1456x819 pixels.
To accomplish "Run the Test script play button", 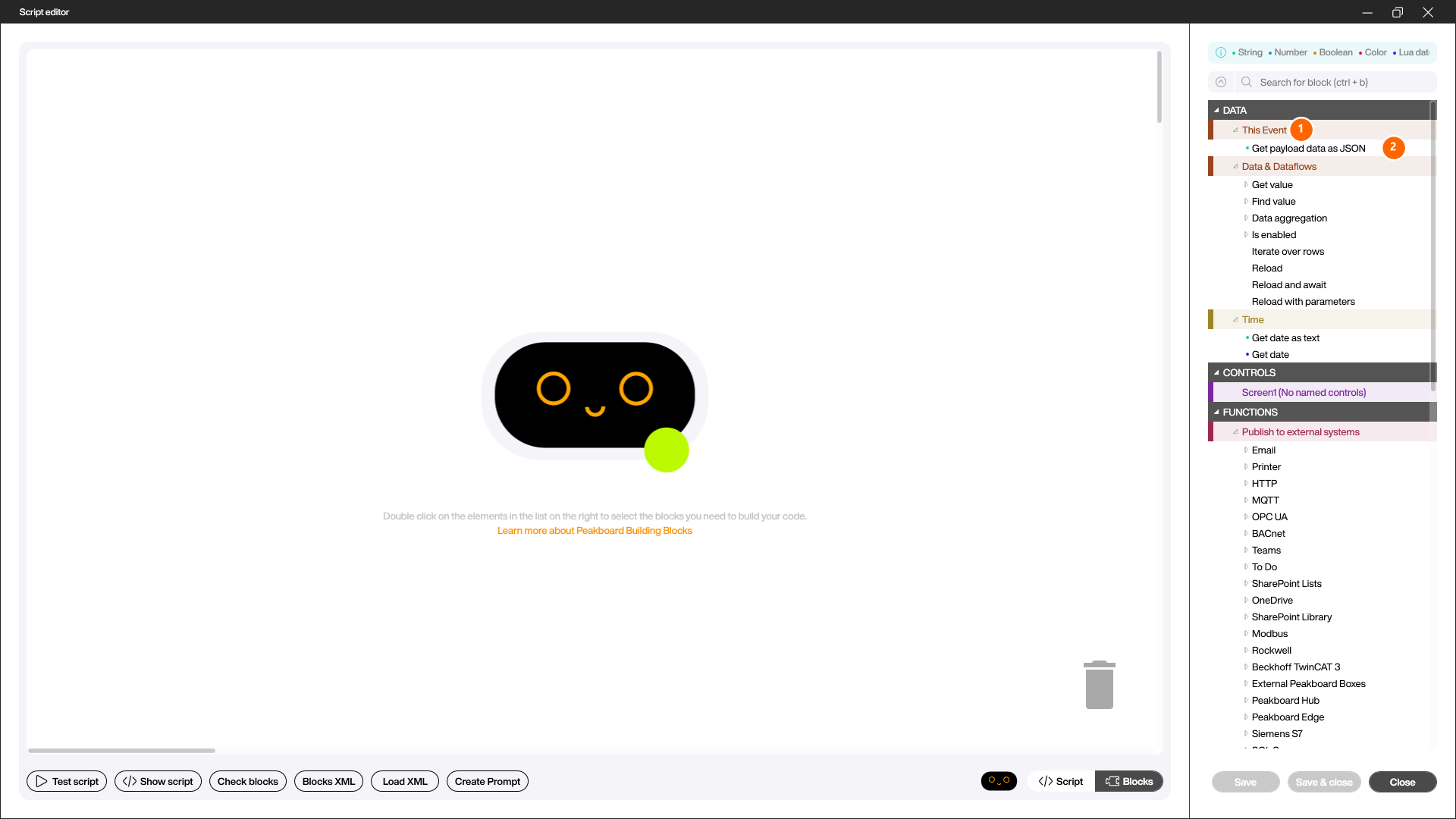I will pos(67,781).
